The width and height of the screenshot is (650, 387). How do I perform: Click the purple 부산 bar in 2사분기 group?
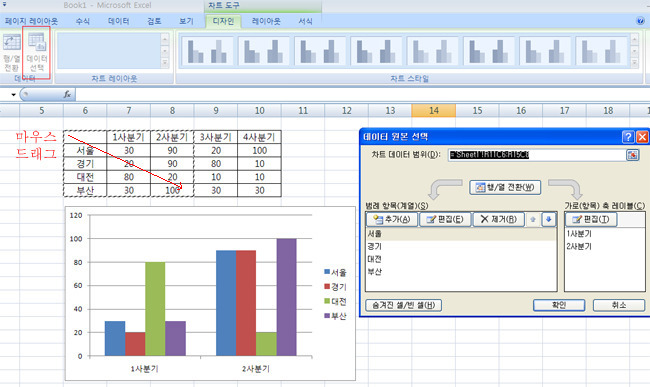(286, 297)
